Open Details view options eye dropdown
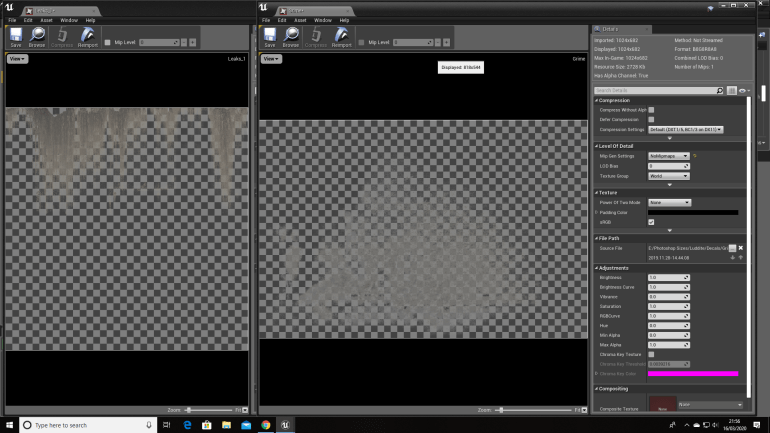The height and width of the screenshot is (433, 770). point(744,90)
